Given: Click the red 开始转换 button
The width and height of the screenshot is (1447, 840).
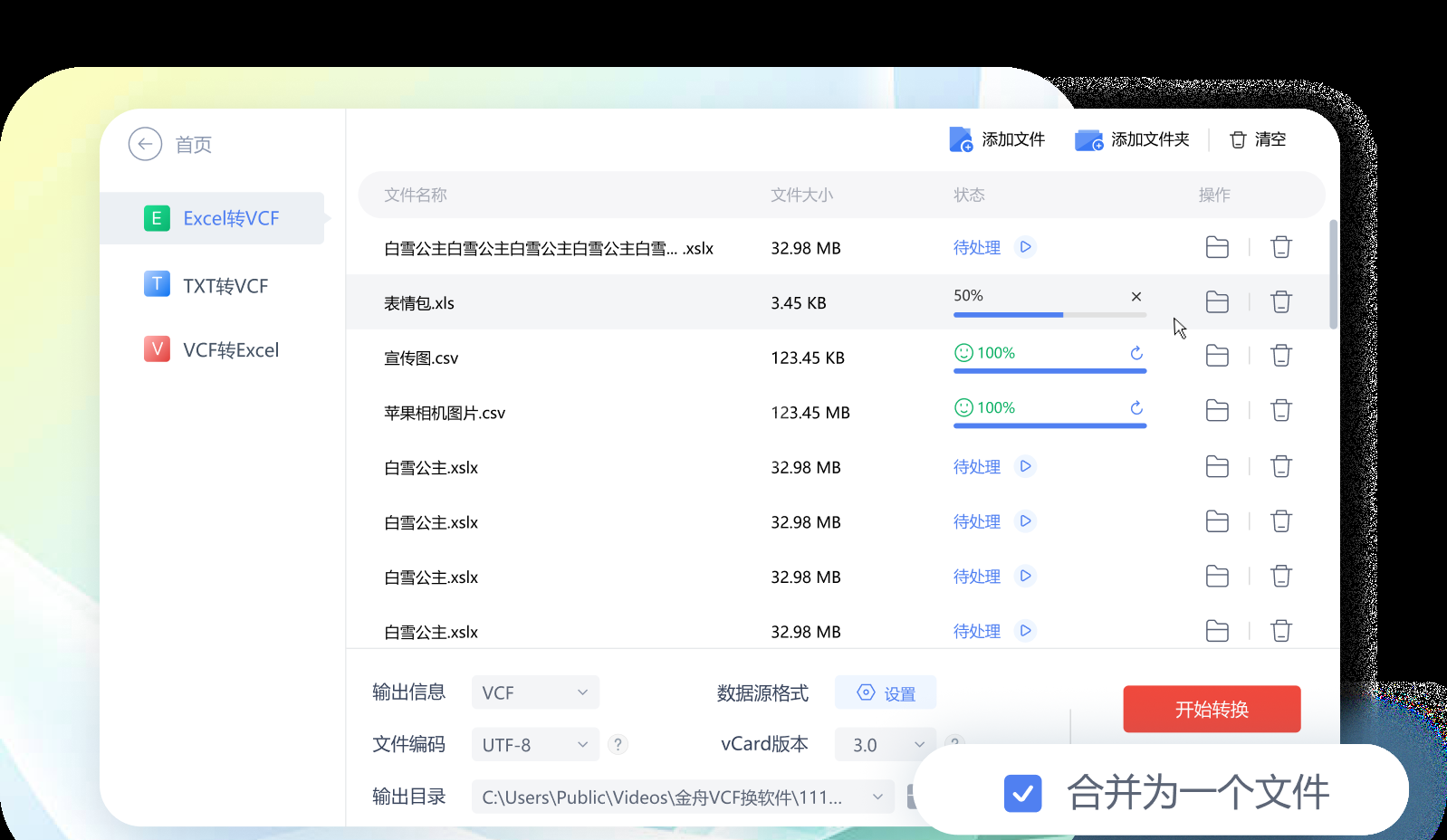Looking at the screenshot, I should point(1212,709).
